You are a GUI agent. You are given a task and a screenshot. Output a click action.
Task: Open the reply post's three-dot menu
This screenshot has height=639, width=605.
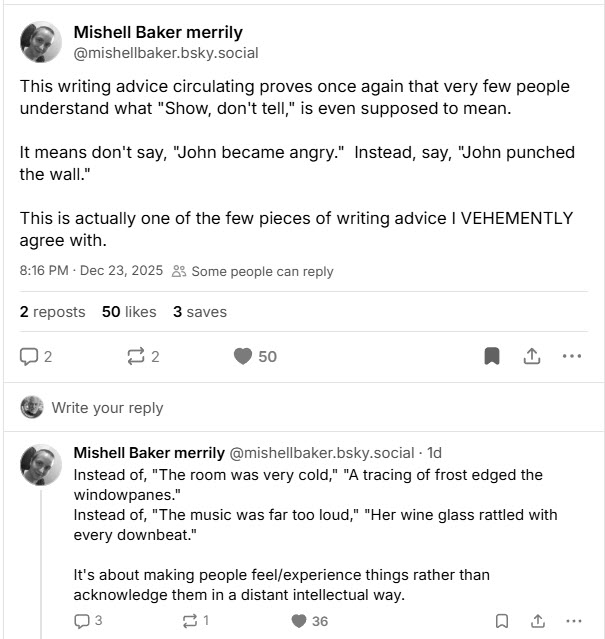(x=573, y=621)
